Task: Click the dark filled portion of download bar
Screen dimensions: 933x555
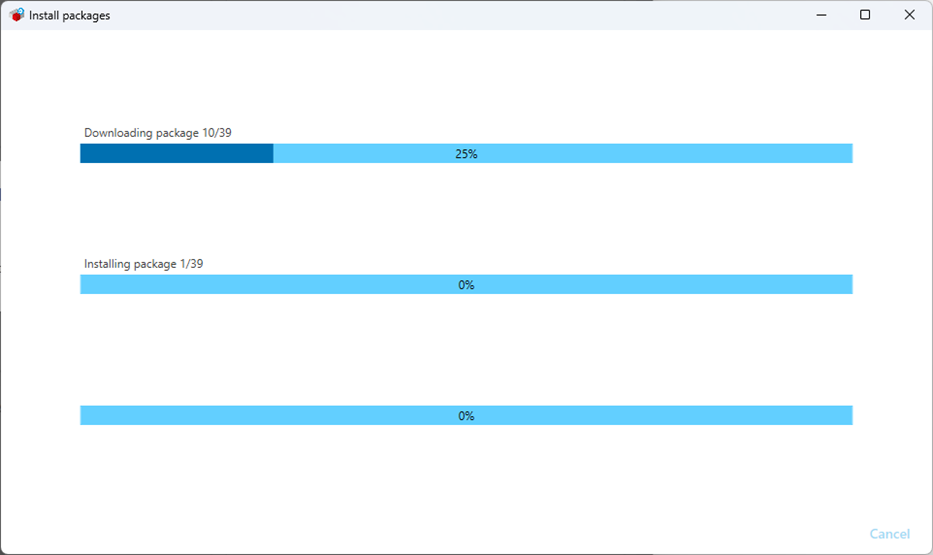Action: coord(176,153)
